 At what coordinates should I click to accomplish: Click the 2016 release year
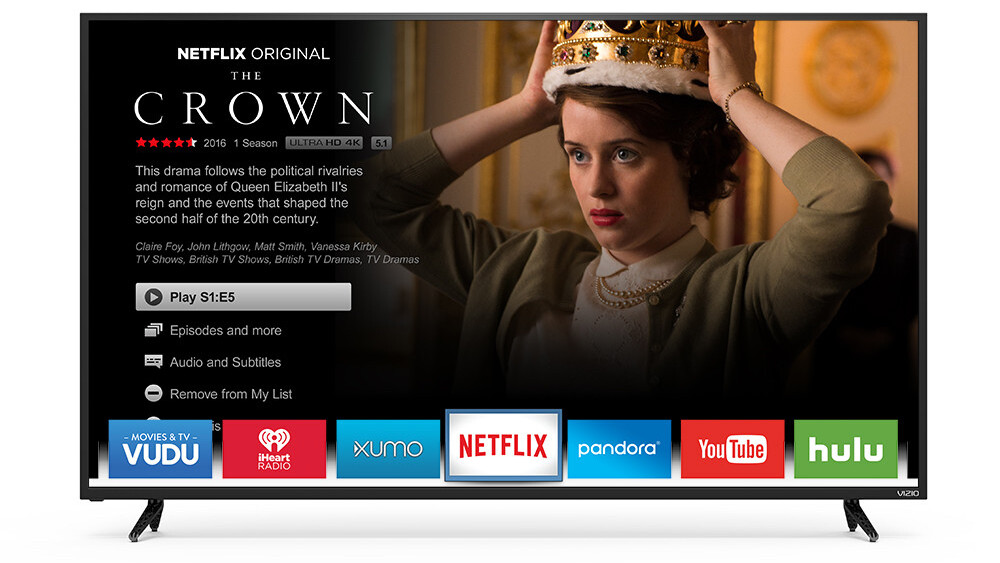click(x=215, y=143)
